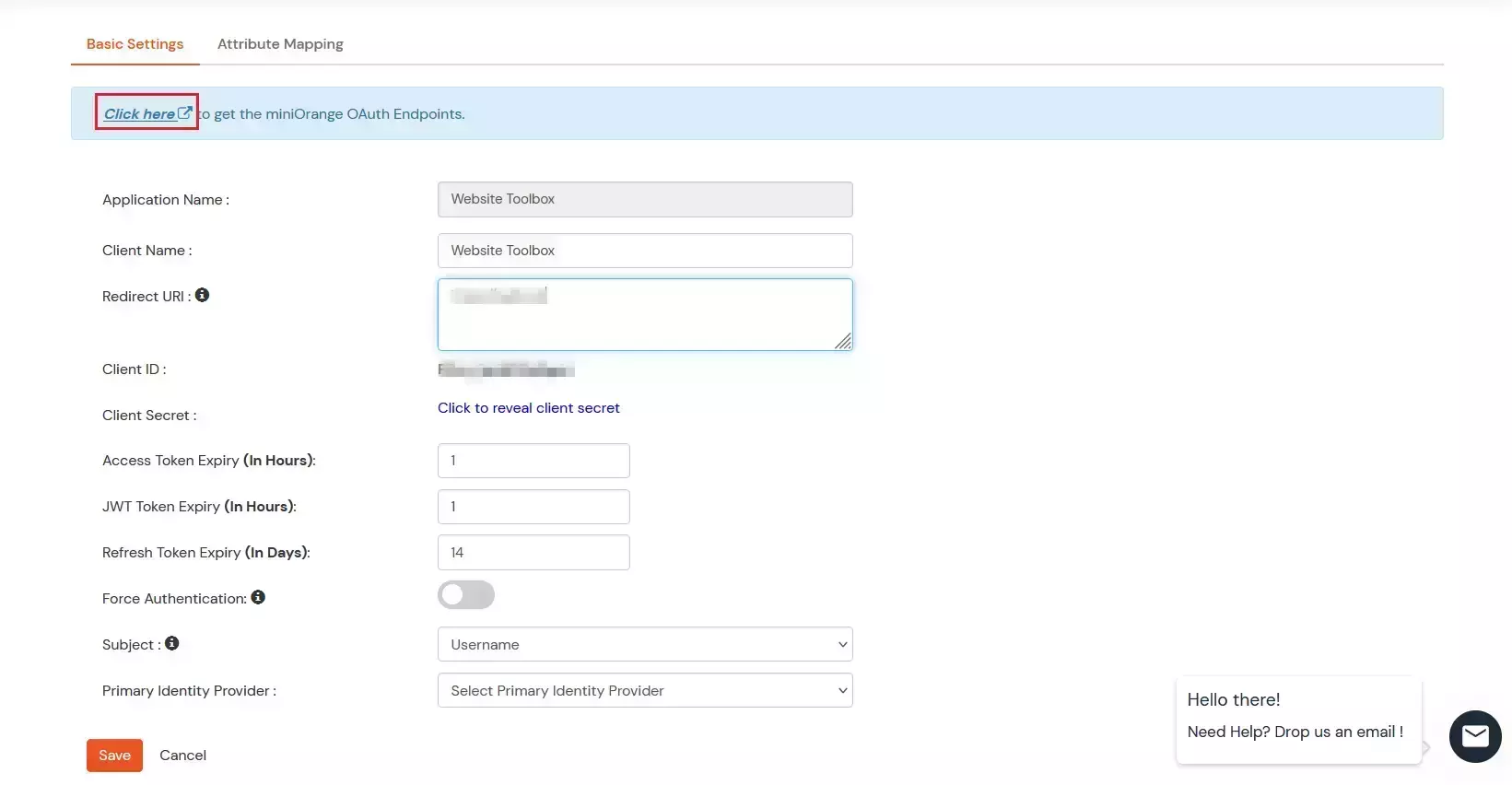1512x785 pixels.
Task: Expand the Select Primary Identity Provider dropdown
Action: tap(645, 690)
